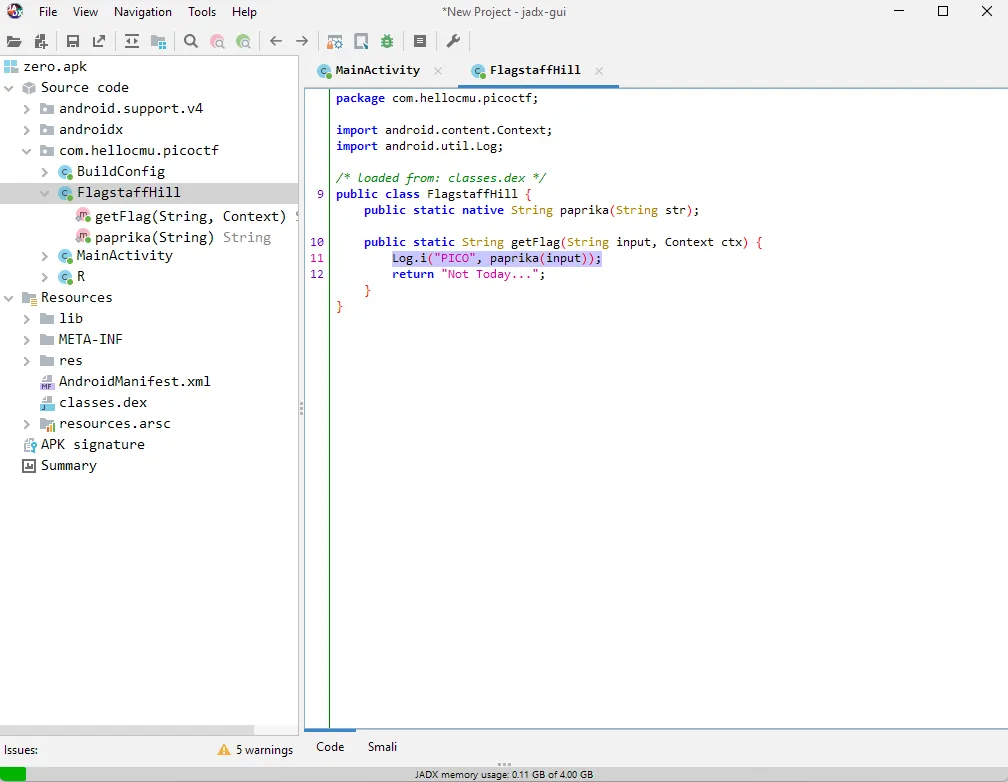Image resolution: width=1008 pixels, height=782 pixels.
Task: Open text search magnifier icon
Action: tap(191, 42)
